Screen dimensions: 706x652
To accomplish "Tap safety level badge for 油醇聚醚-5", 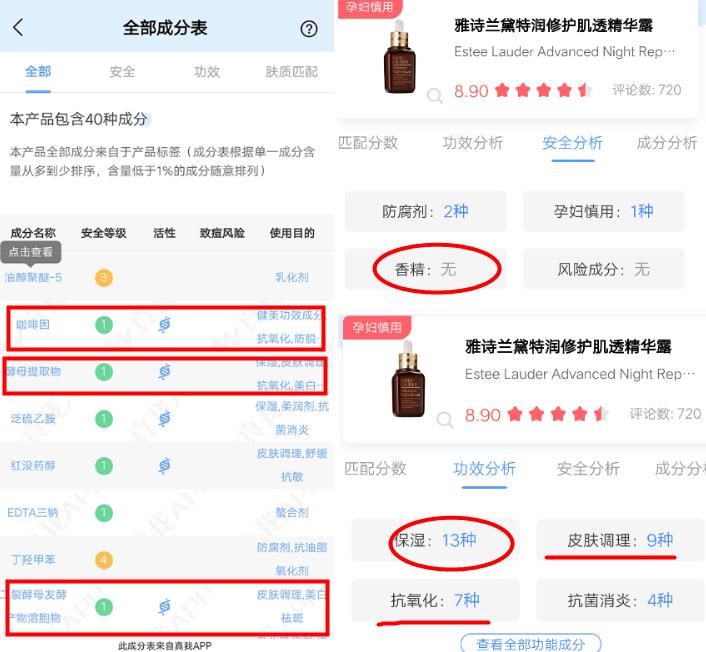I will click(x=104, y=277).
